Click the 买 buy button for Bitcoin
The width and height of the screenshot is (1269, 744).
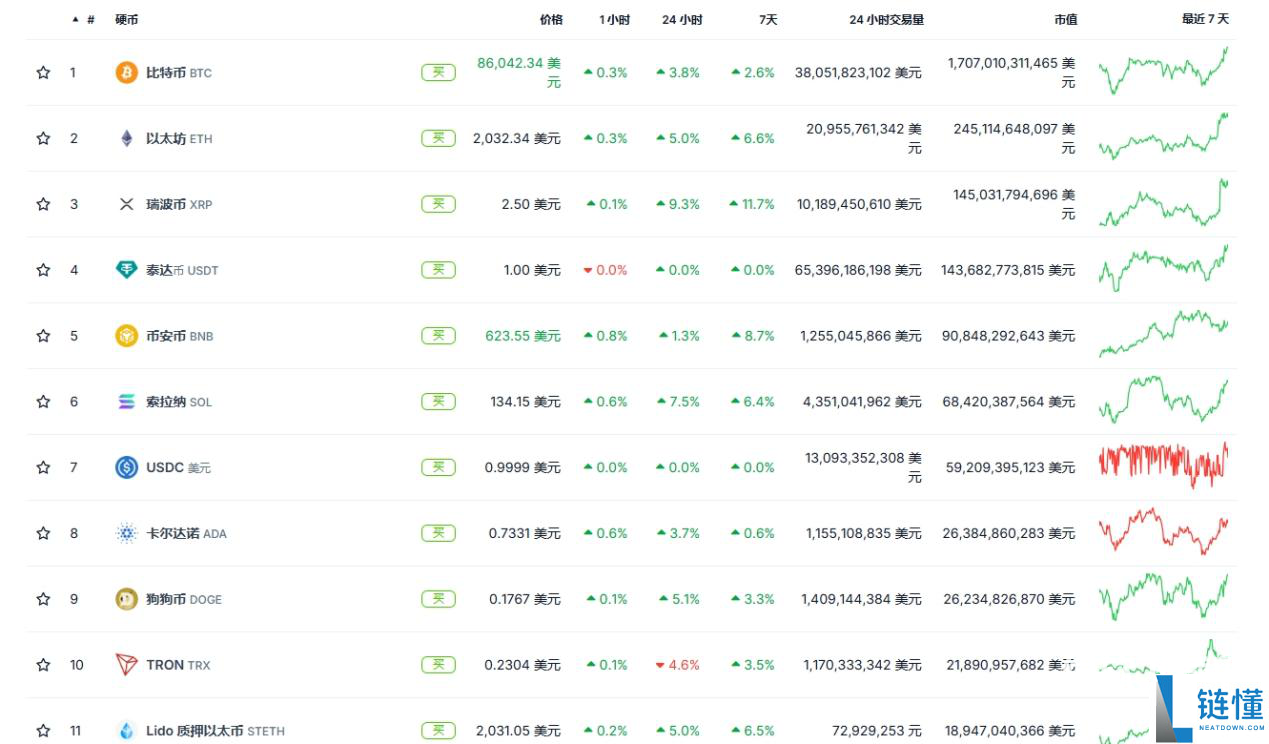coord(438,72)
